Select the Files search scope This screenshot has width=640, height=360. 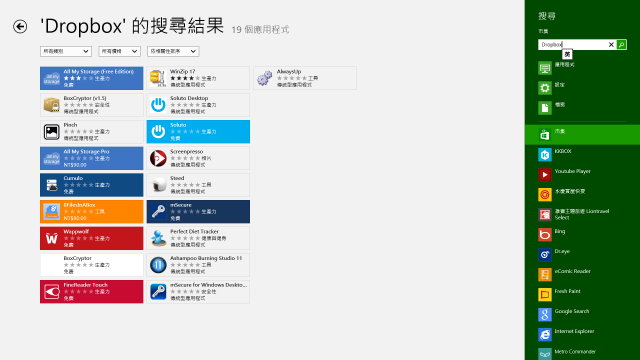pyautogui.click(x=582, y=107)
